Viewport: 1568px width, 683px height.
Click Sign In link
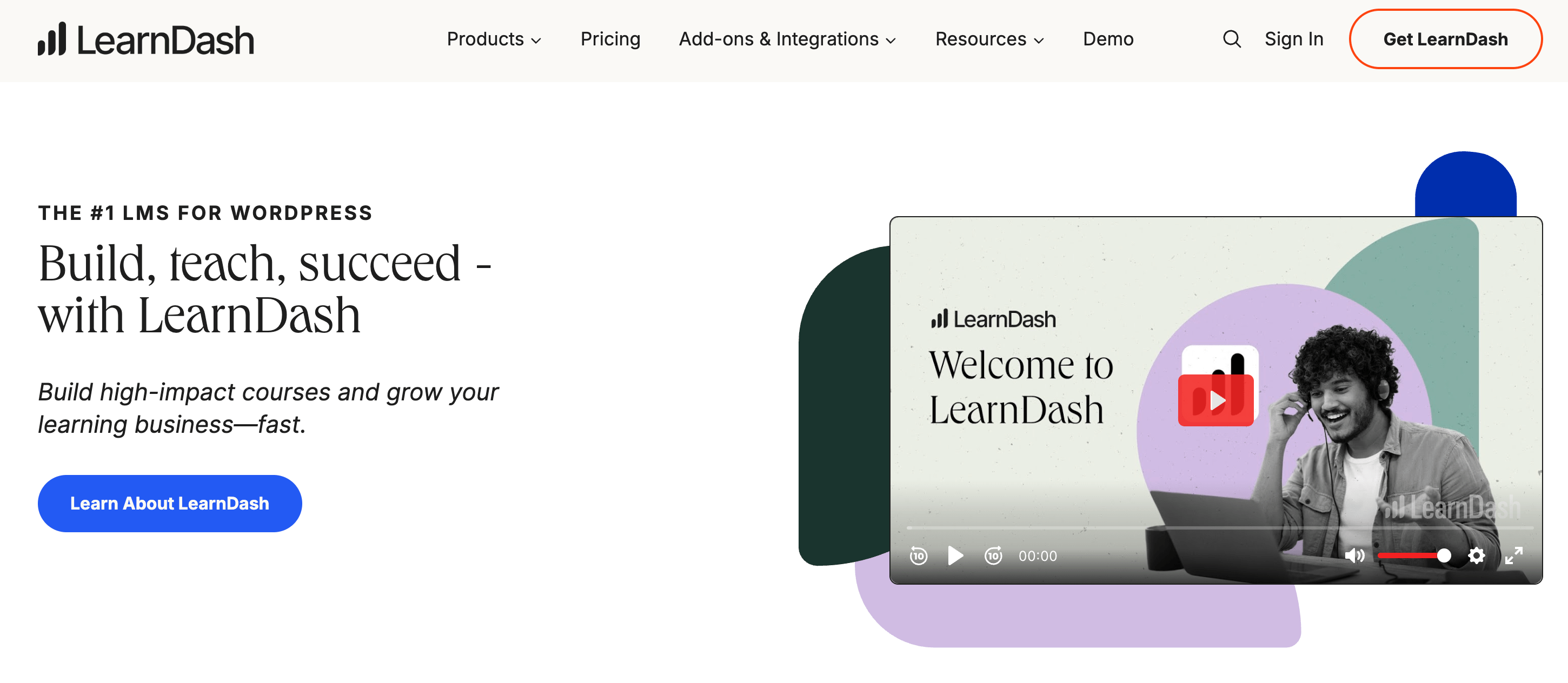(1293, 39)
